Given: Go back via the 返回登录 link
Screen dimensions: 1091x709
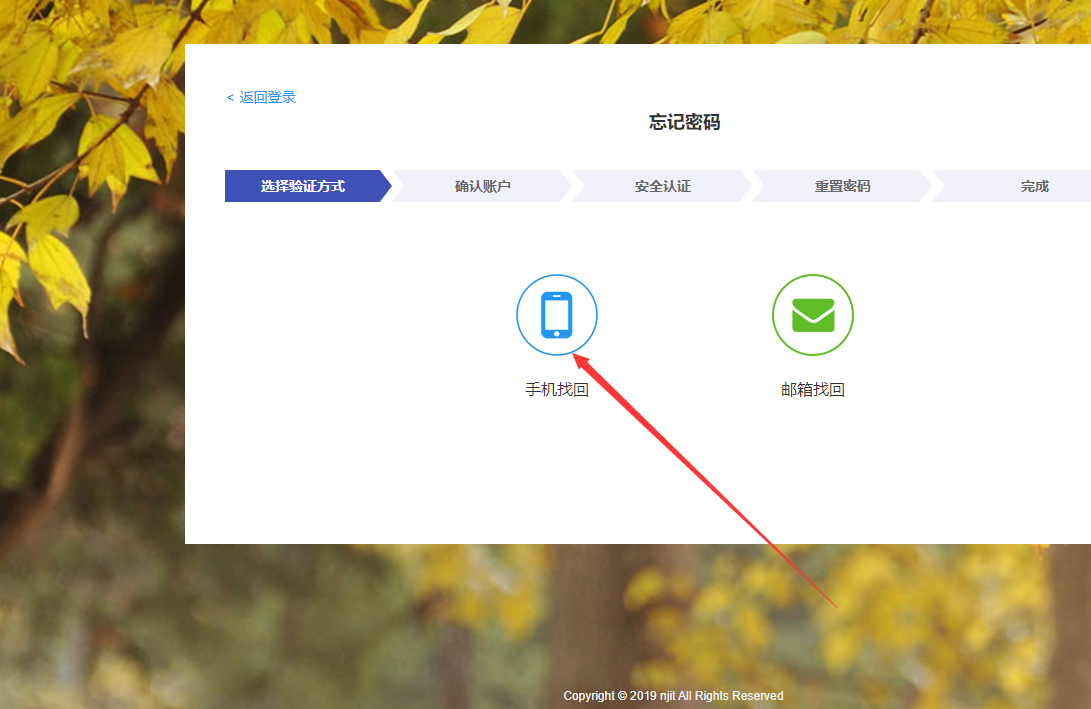Looking at the screenshot, I should tap(267, 98).
